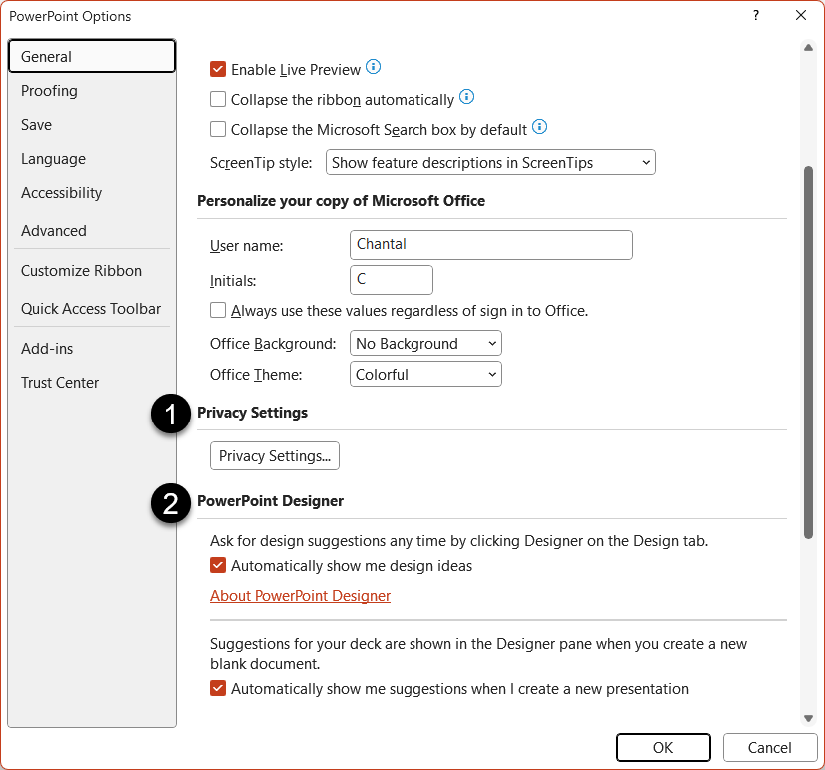825x770 pixels.
Task: Select the General category
Action: pos(92,56)
